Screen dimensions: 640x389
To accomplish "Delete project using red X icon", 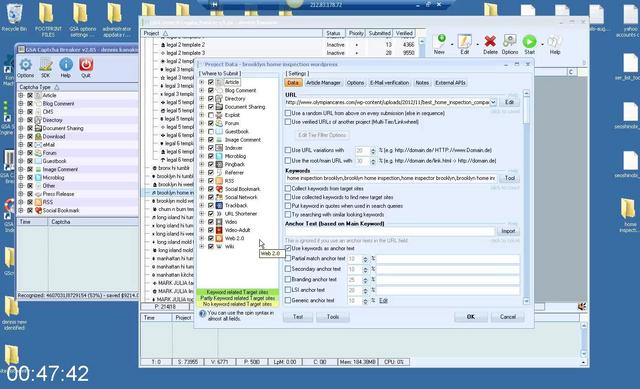I will coord(490,44).
